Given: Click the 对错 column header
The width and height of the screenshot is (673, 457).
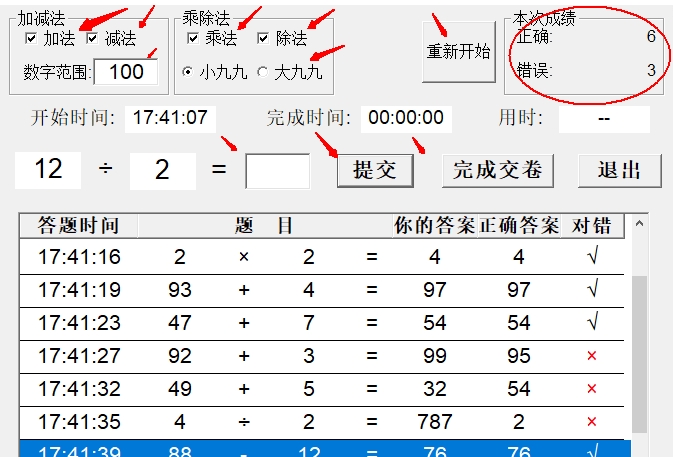Looking at the screenshot, I should (x=592, y=225).
